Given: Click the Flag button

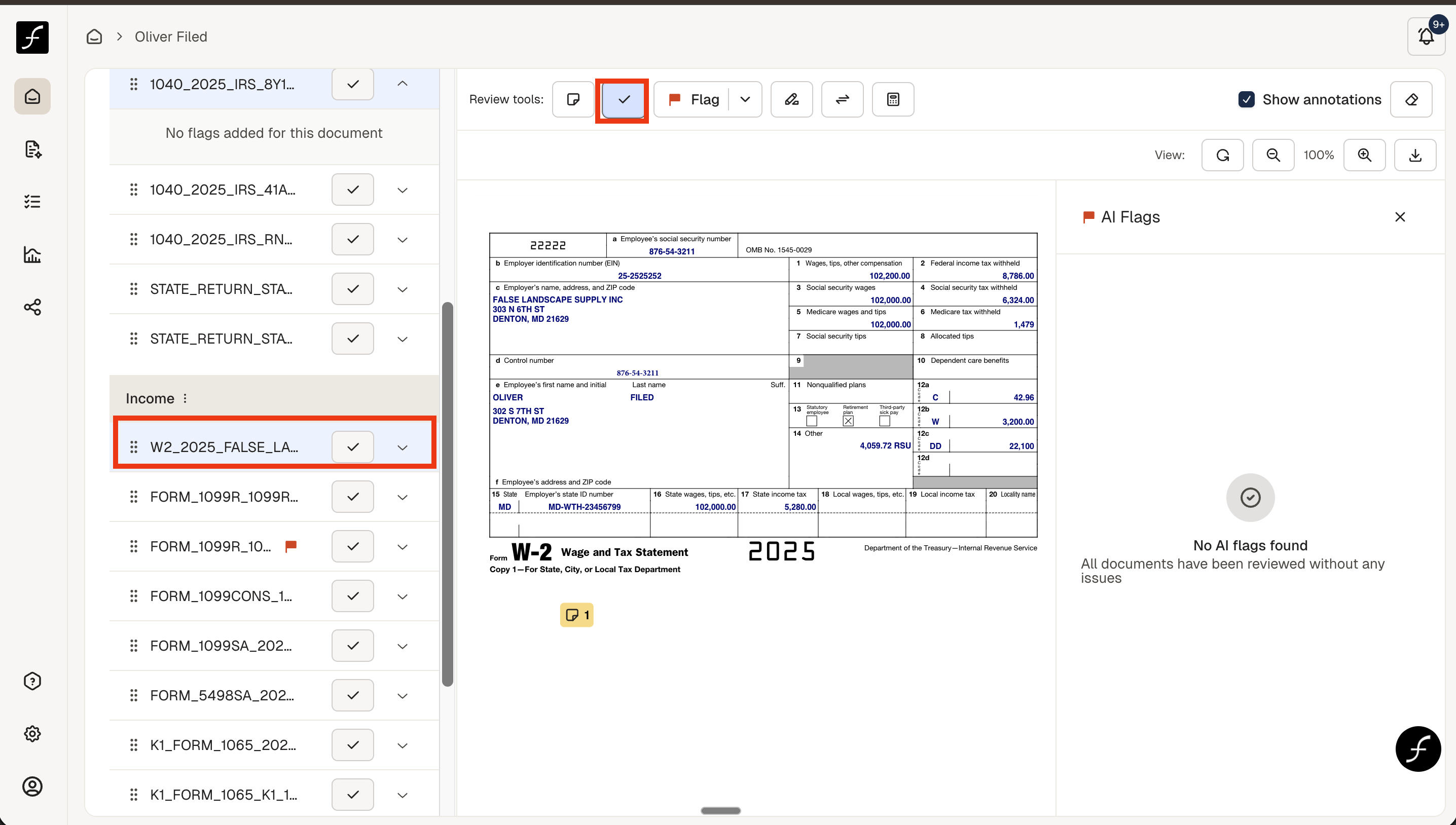Looking at the screenshot, I should (693, 99).
